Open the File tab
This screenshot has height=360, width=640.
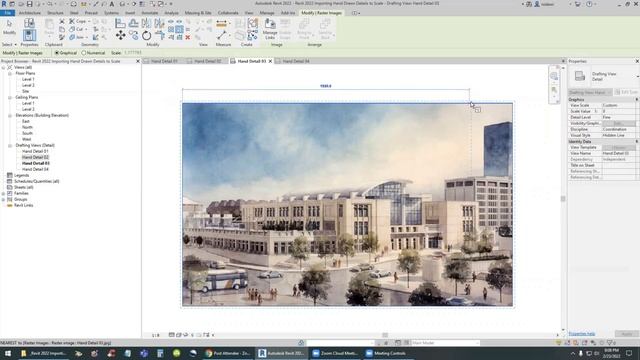7,13
